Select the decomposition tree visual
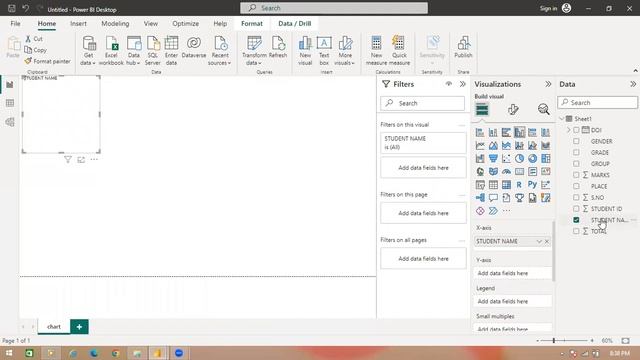This screenshot has width=640, height=360. (x=480, y=198)
